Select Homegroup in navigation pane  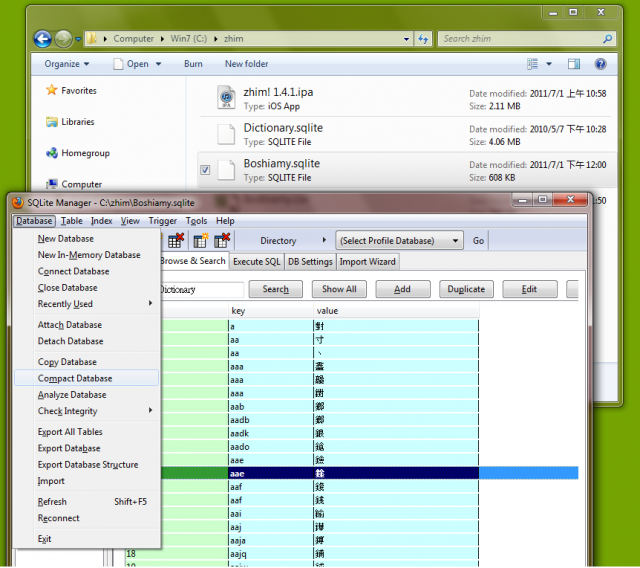[78, 153]
